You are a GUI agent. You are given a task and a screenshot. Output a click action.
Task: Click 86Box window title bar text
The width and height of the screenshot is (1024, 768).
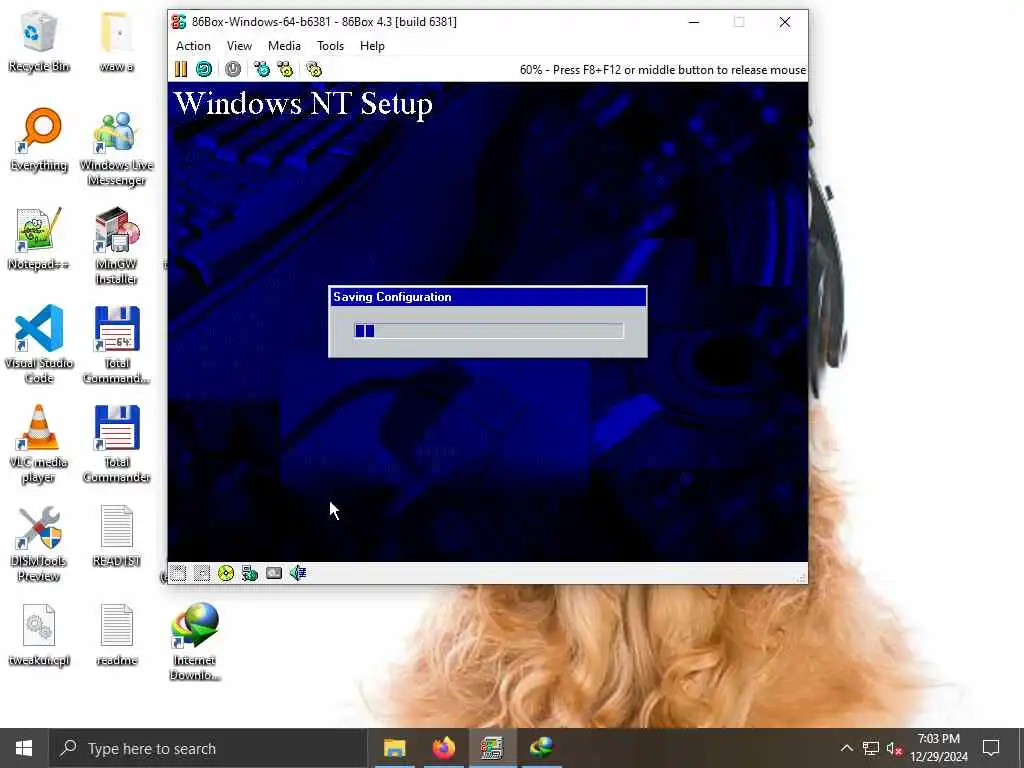(x=324, y=22)
